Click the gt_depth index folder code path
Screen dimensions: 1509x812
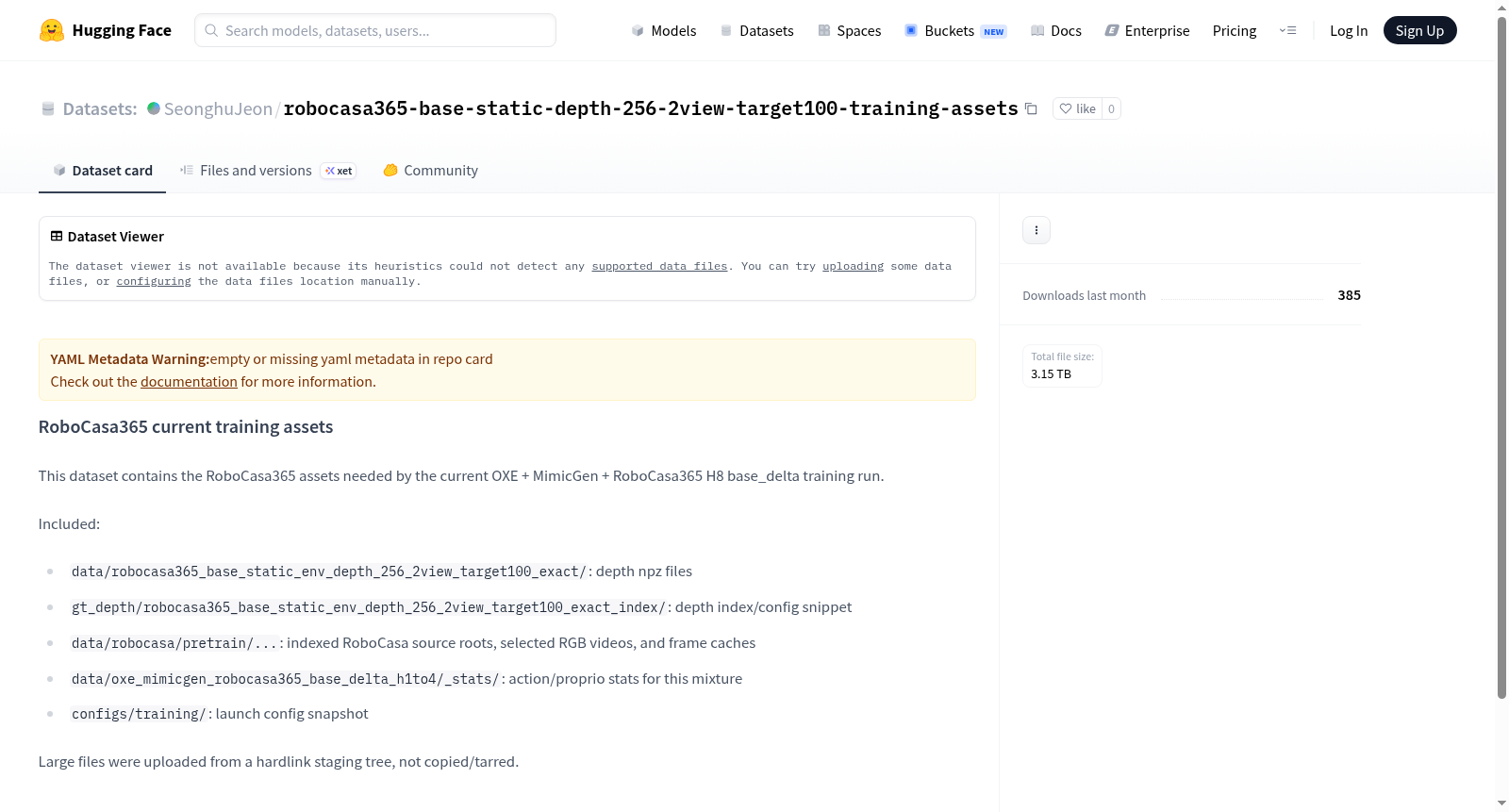[369, 607]
